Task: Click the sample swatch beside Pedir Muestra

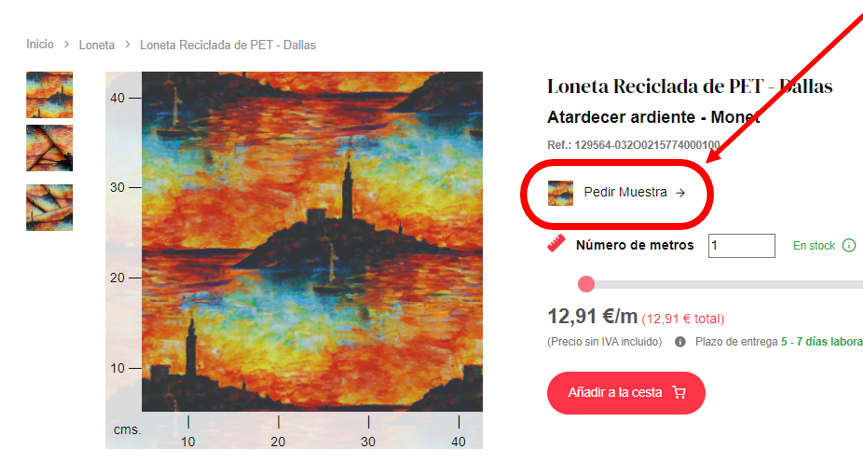Action: (x=560, y=193)
